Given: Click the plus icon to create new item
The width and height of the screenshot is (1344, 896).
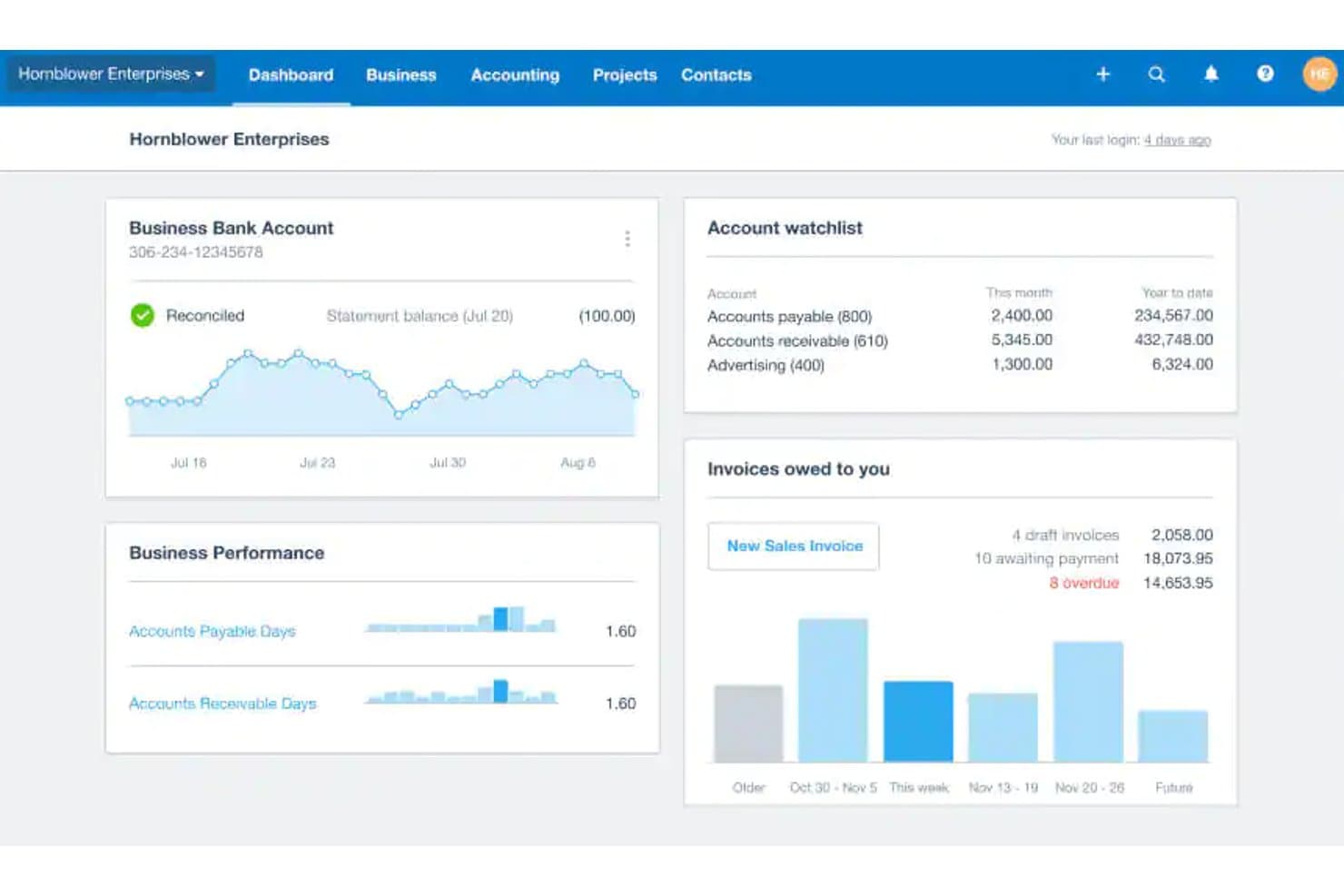Looking at the screenshot, I should 1102,74.
